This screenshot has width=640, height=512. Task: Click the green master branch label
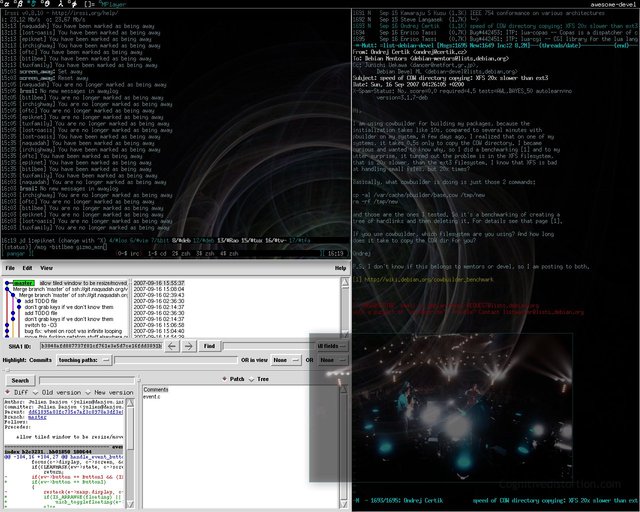(x=24, y=283)
